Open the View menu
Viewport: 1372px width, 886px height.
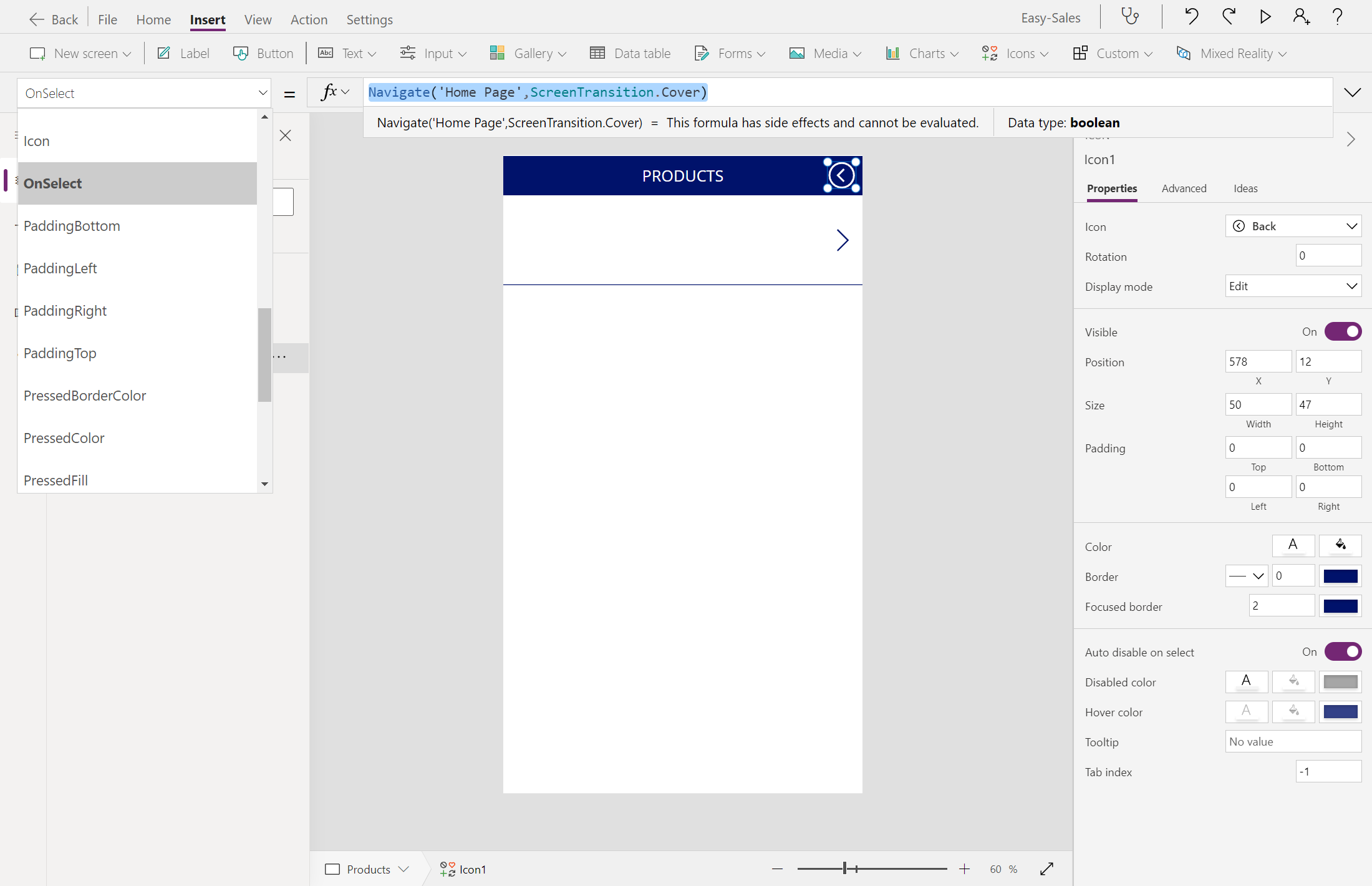[x=258, y=19]
